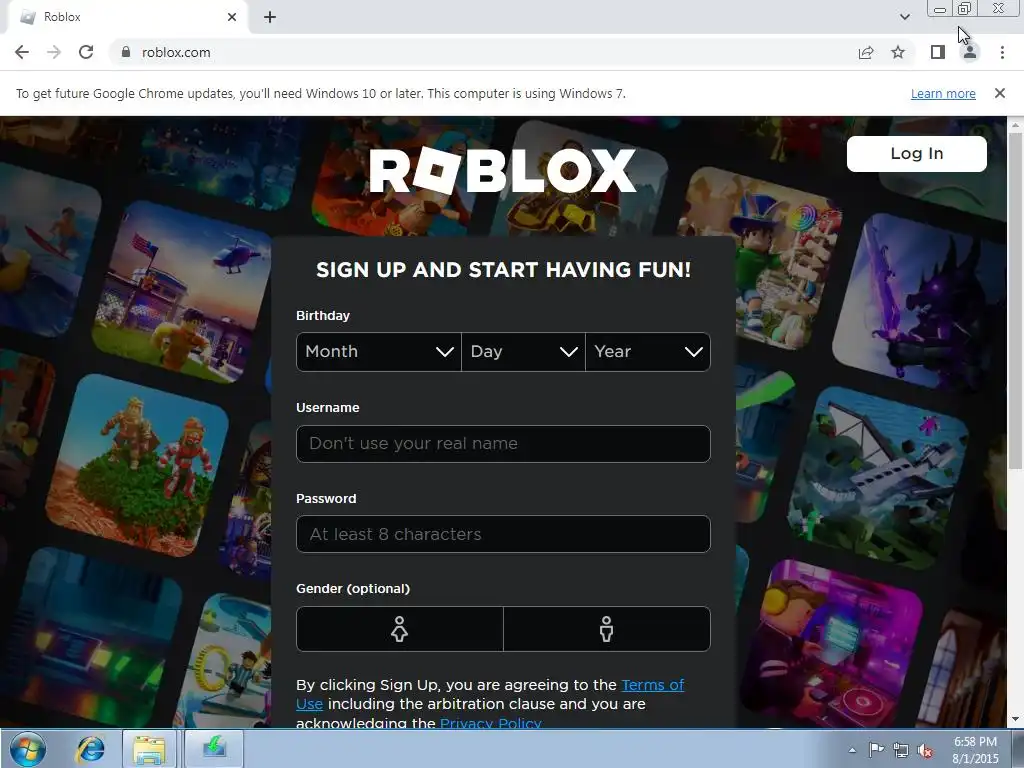Open the Year dropdown
Screen dimensions: 1024x768
[648, 352]
